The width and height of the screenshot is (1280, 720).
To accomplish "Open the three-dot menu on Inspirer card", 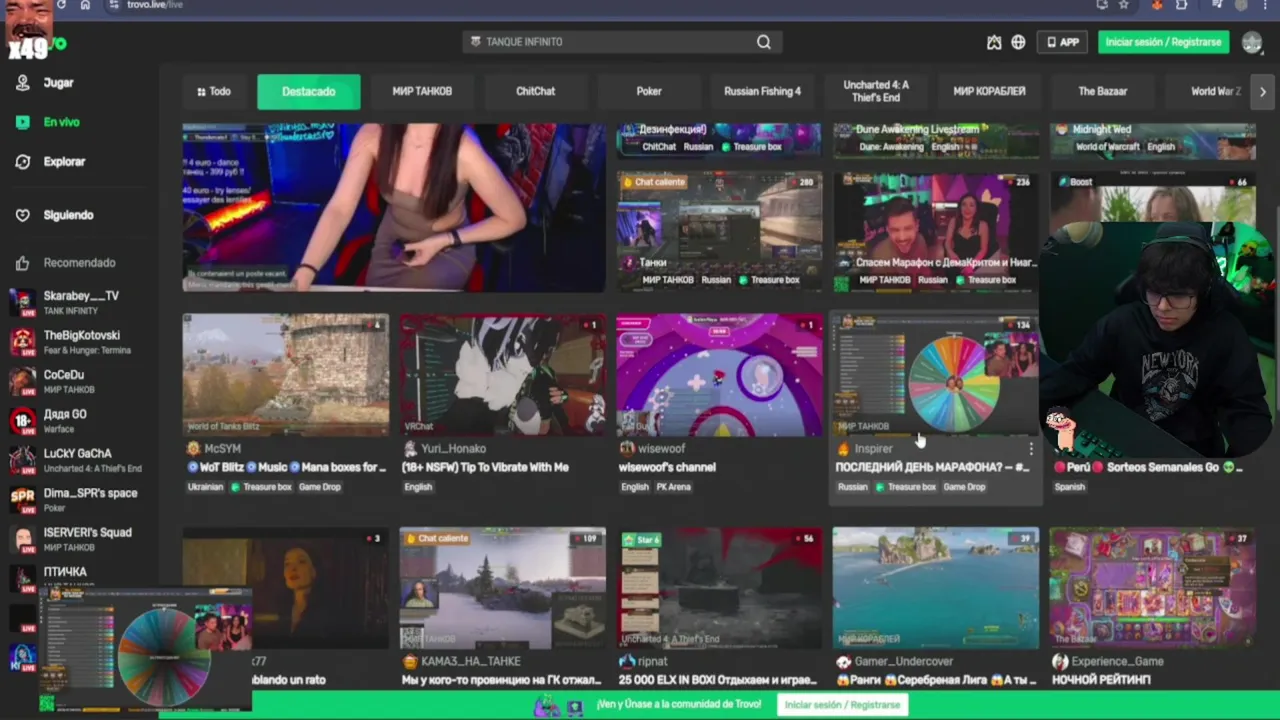I will [1030, 449].
